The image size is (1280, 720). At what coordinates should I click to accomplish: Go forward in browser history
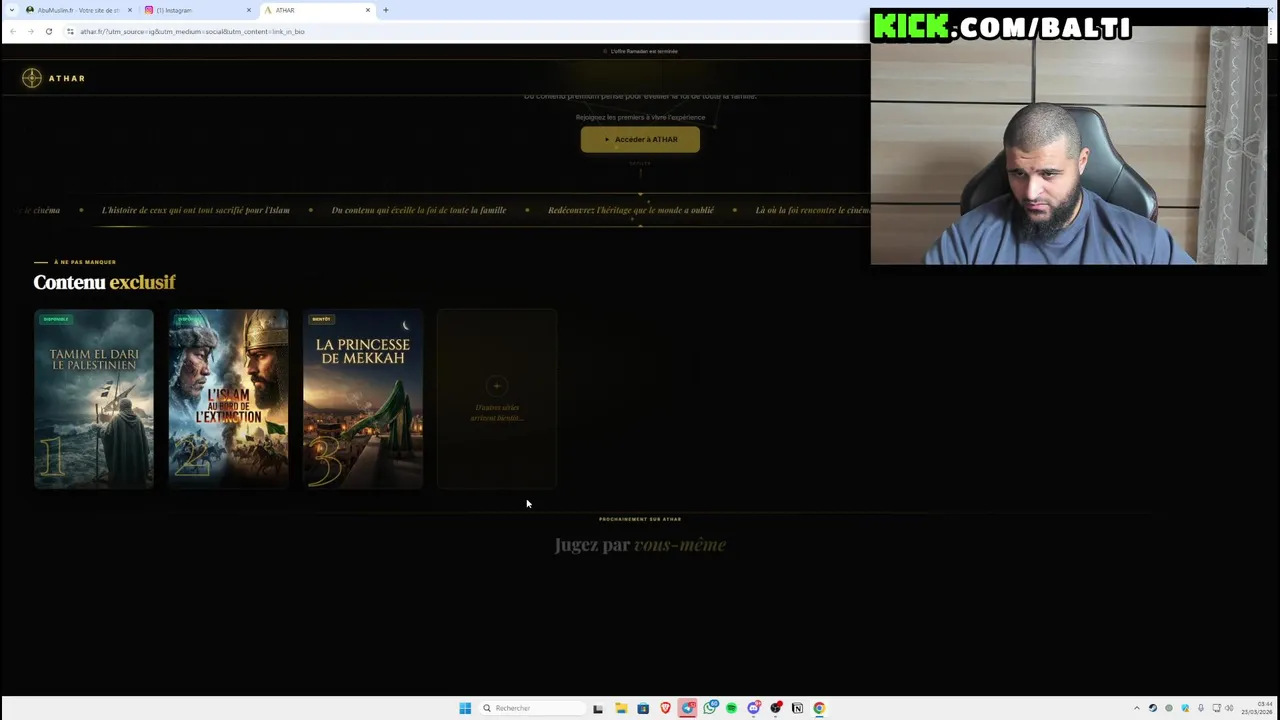30,31
